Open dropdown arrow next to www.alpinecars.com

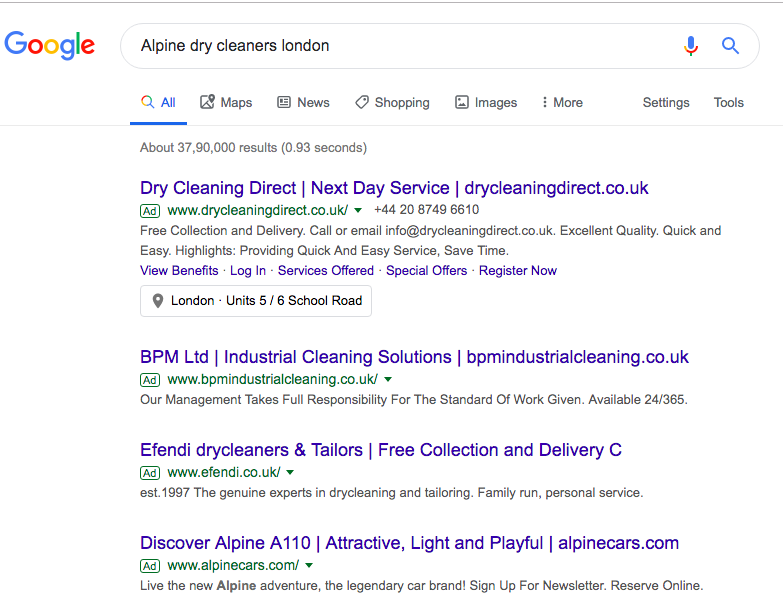click(x=309, y=566)
